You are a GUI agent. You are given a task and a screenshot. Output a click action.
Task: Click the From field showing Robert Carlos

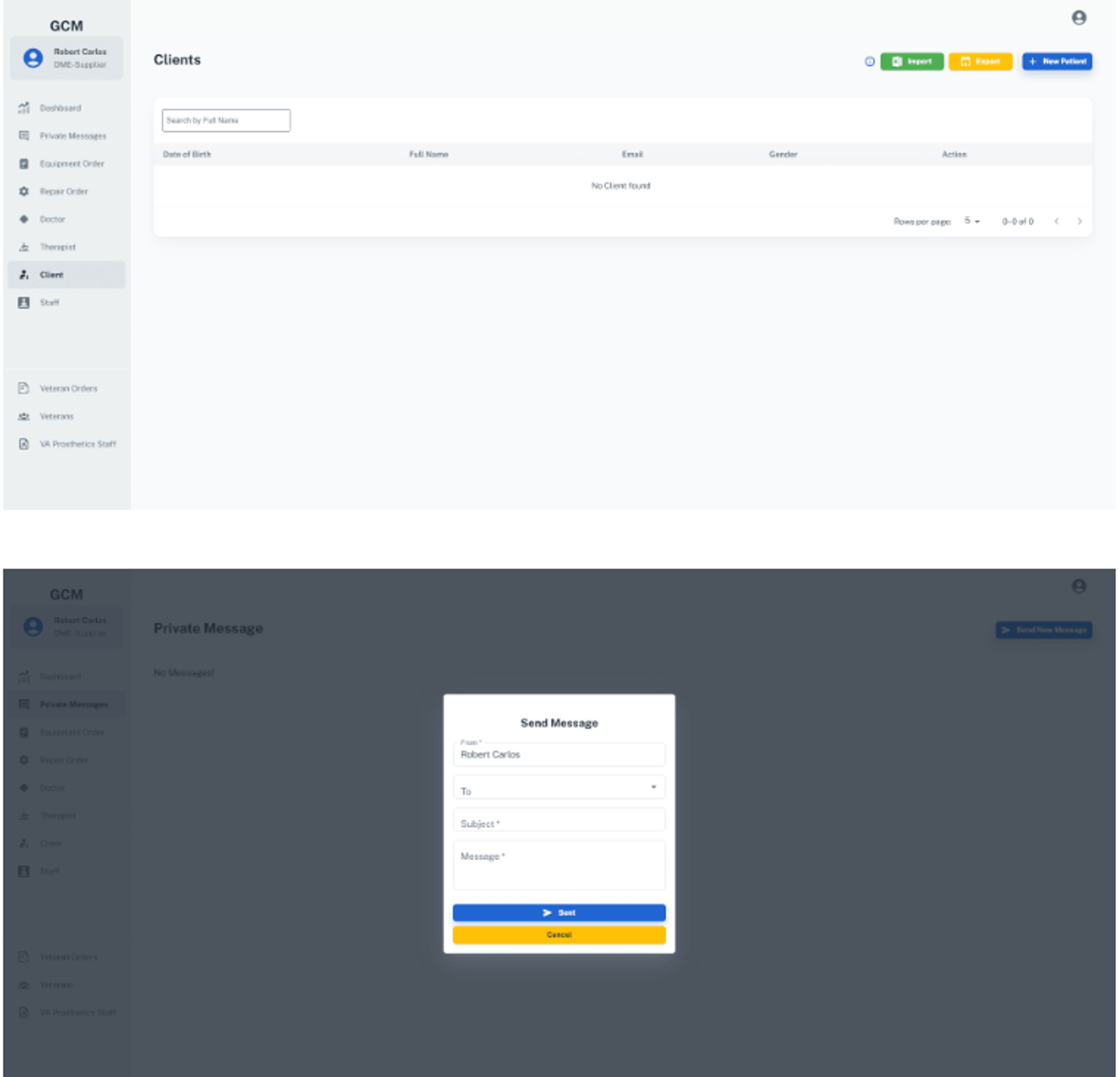(559, 754)
